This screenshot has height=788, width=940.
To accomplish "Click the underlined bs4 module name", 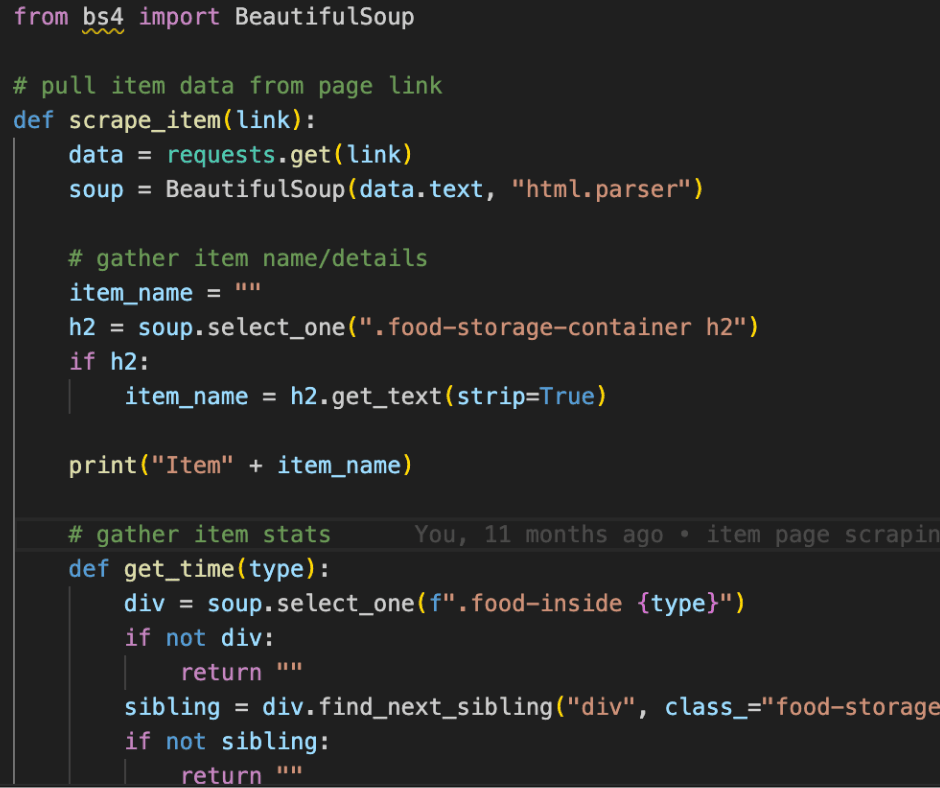I will click(x=103, y=18).
